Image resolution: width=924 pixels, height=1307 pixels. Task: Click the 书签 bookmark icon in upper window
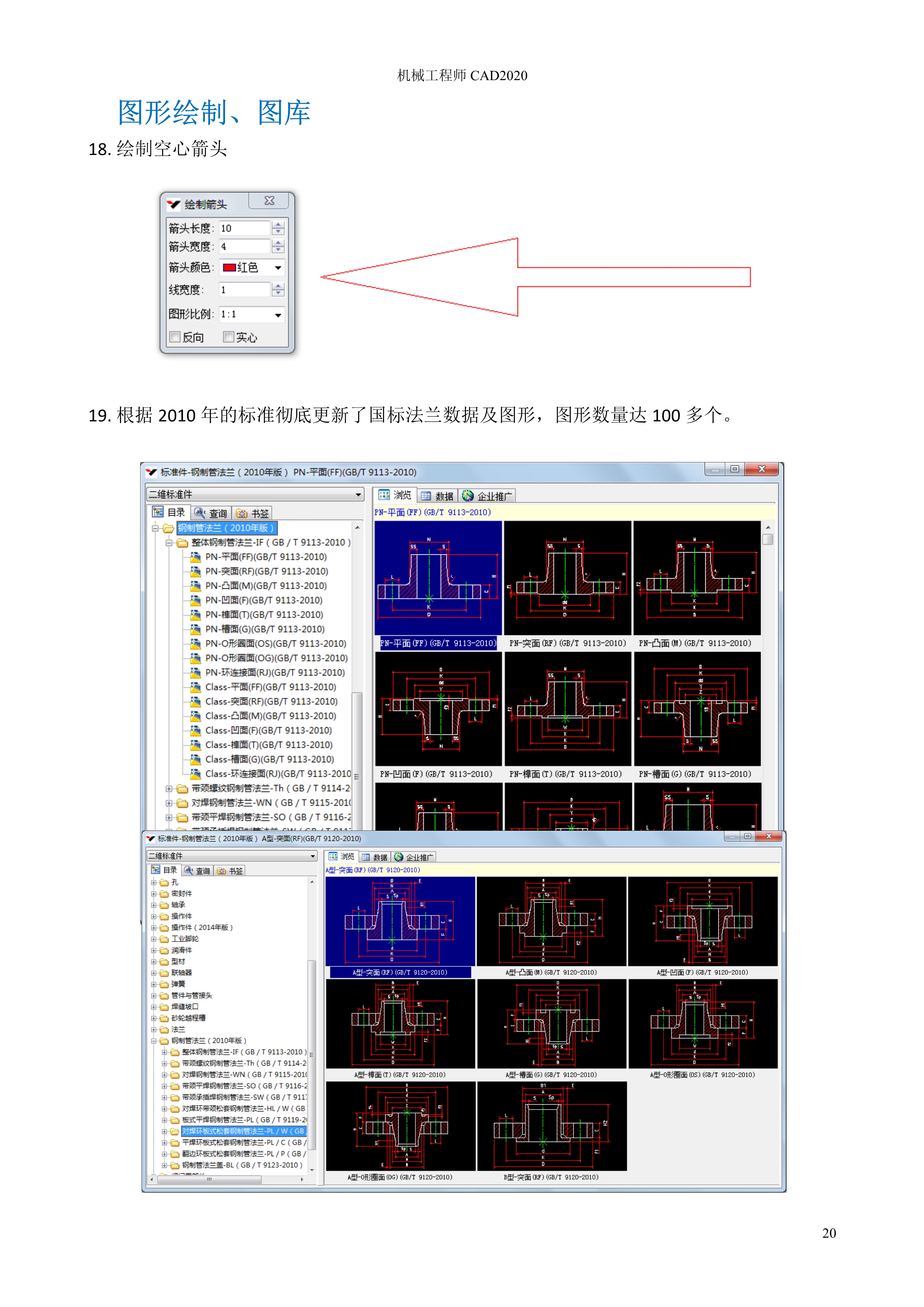click(242, 513)
